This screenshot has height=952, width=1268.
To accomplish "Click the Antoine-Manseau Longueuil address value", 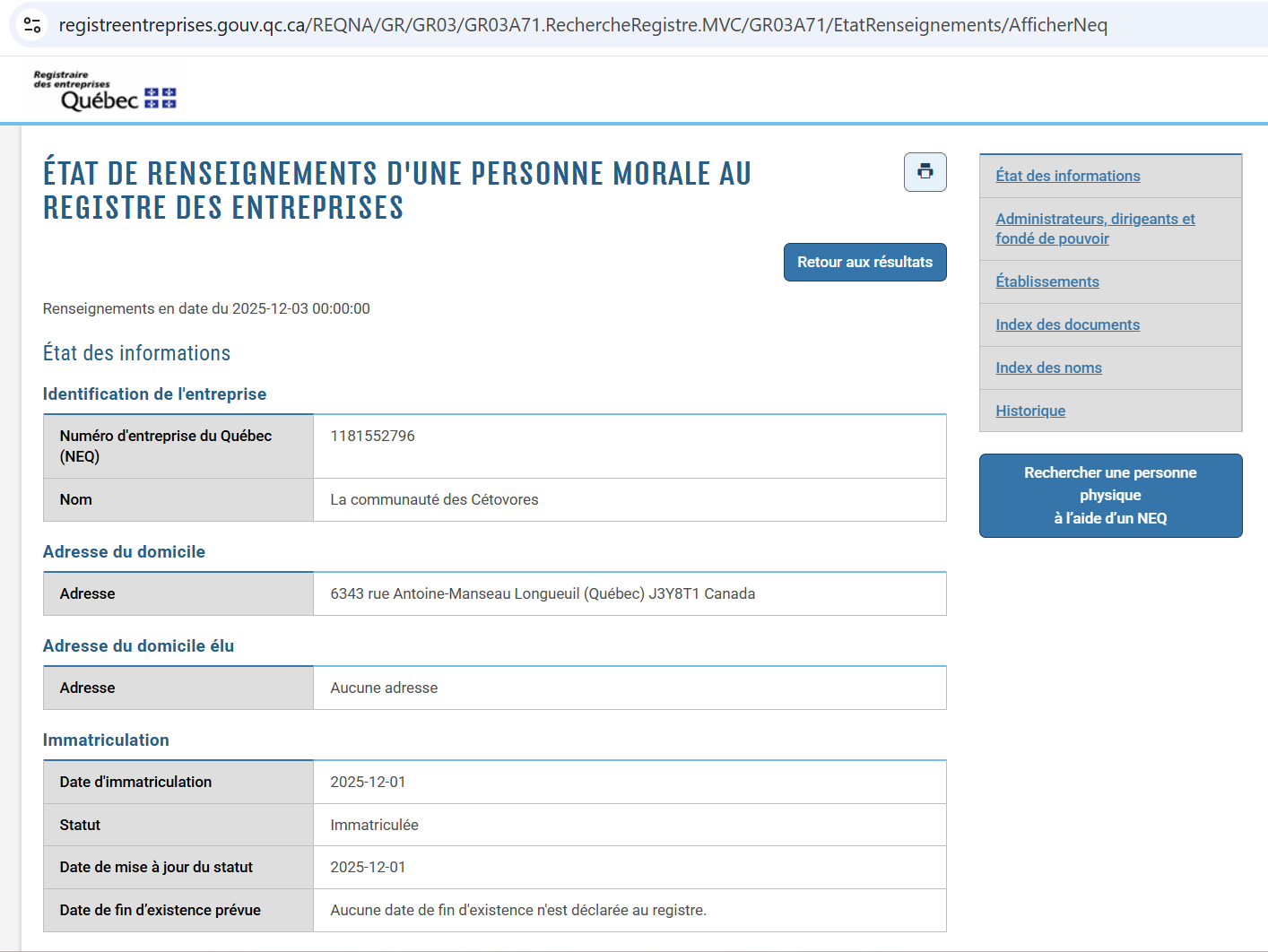I will [542, 593].
